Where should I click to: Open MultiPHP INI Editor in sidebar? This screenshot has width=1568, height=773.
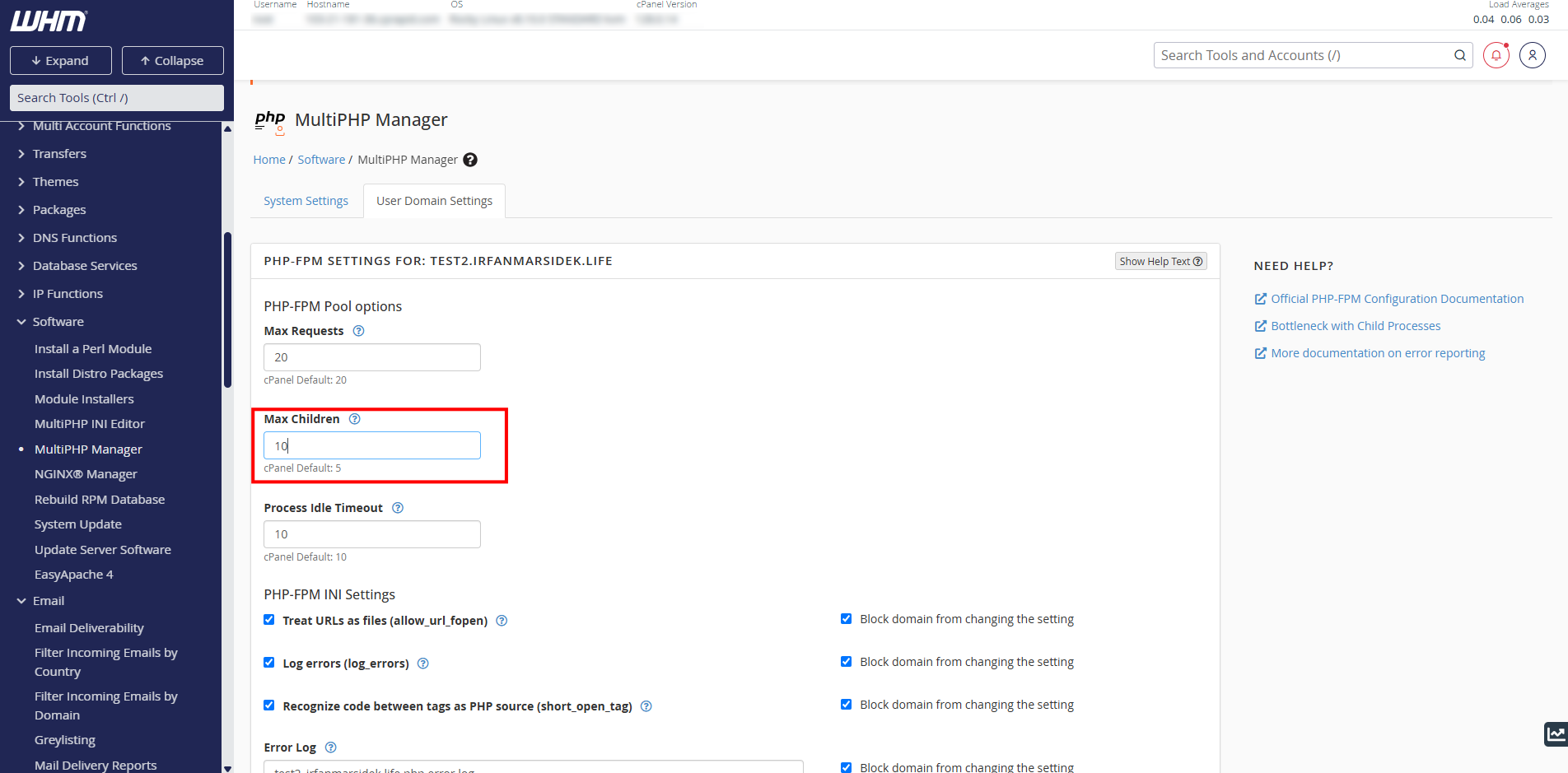pyautogui.click(x=90, y=424)
